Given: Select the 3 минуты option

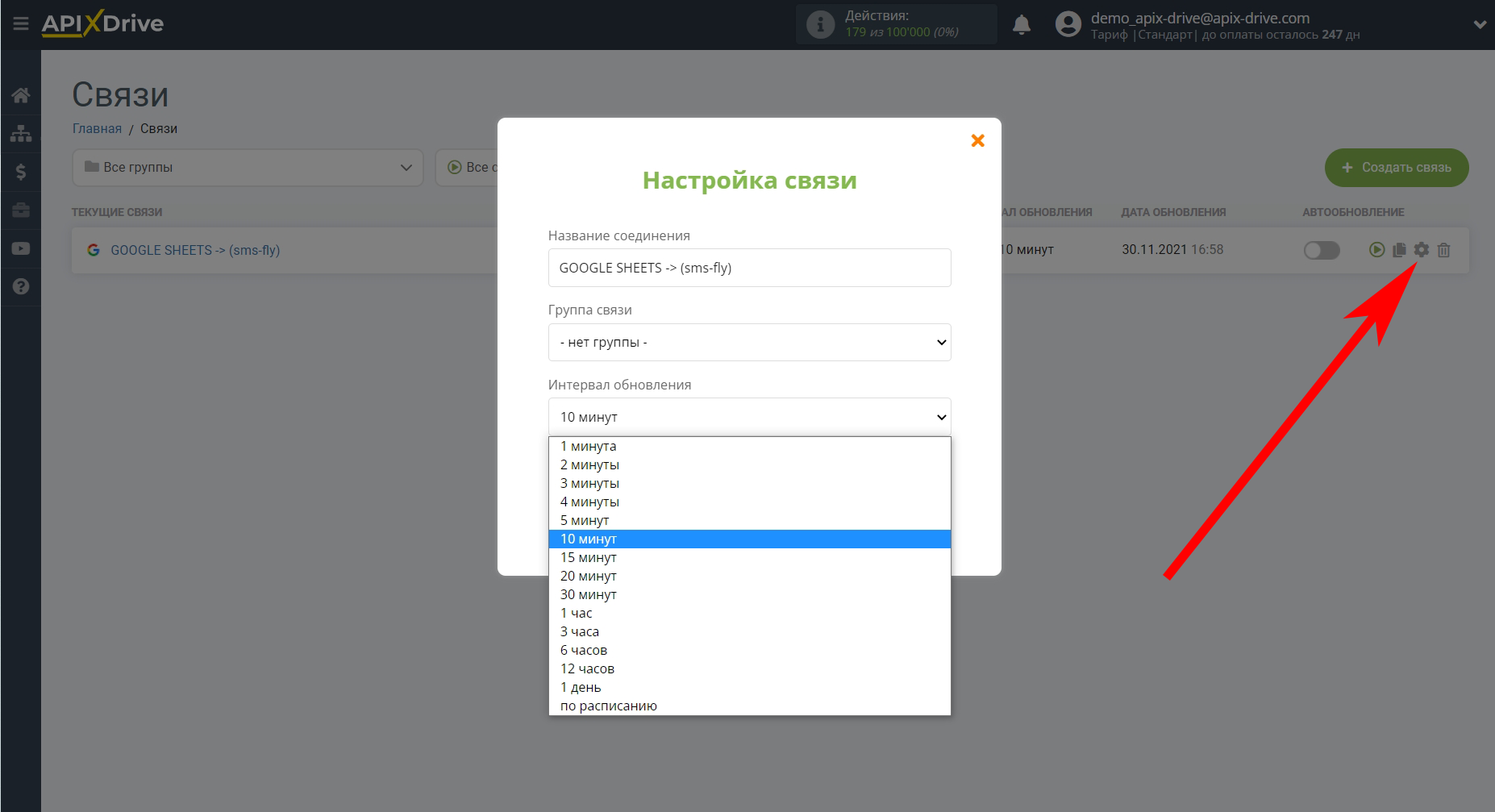Looking at the screenshot, I should click(749, 483).
